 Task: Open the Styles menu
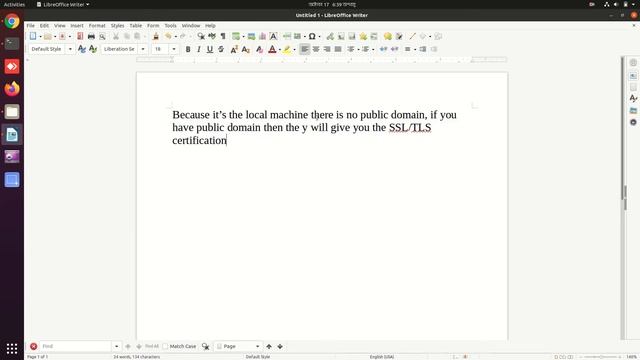[x=118, y=25]
